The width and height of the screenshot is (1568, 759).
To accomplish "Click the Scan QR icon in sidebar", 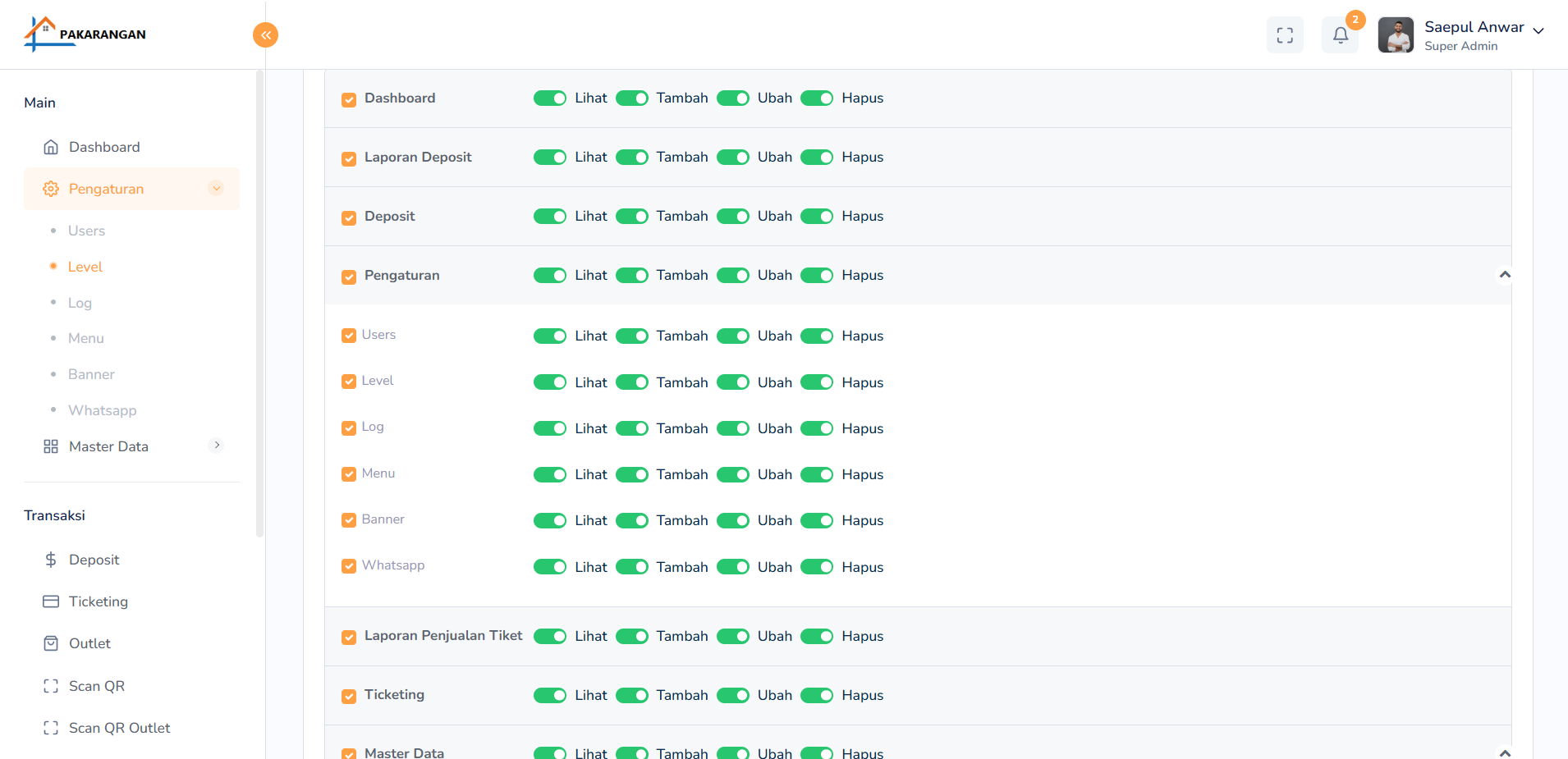I will coord(51,686).
